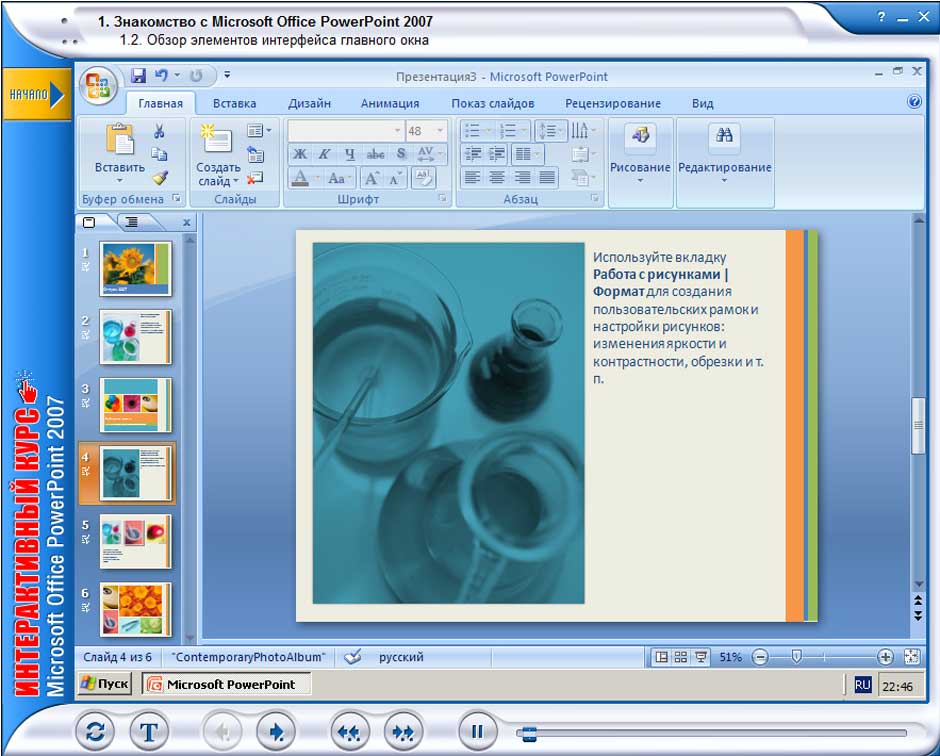
Task: Click the spell check icon in the status bar
Action: [x=352, y=657]
